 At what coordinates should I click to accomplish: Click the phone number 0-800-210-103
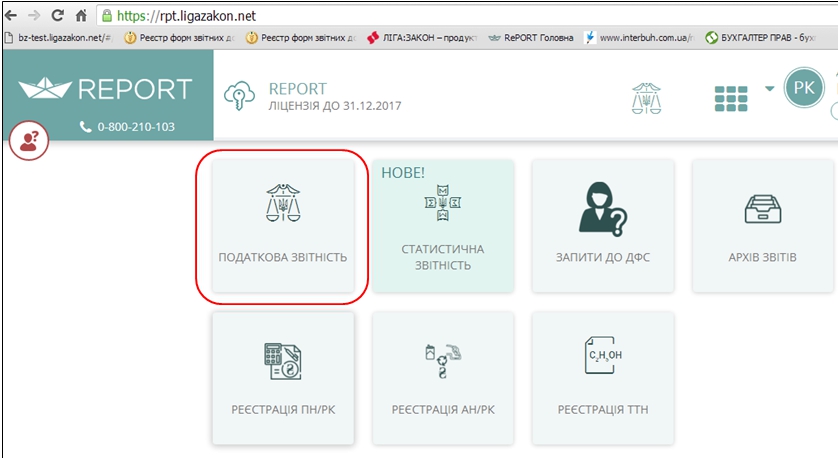[x=136, y=127]
